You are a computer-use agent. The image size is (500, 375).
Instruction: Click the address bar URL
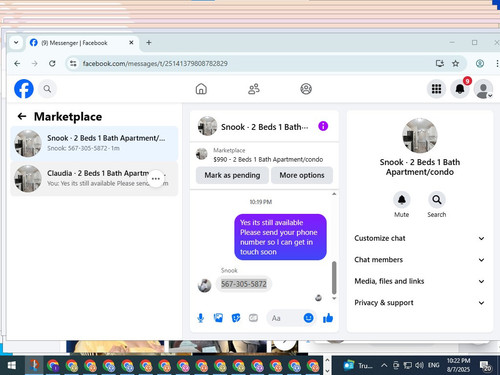coord(155,63)
